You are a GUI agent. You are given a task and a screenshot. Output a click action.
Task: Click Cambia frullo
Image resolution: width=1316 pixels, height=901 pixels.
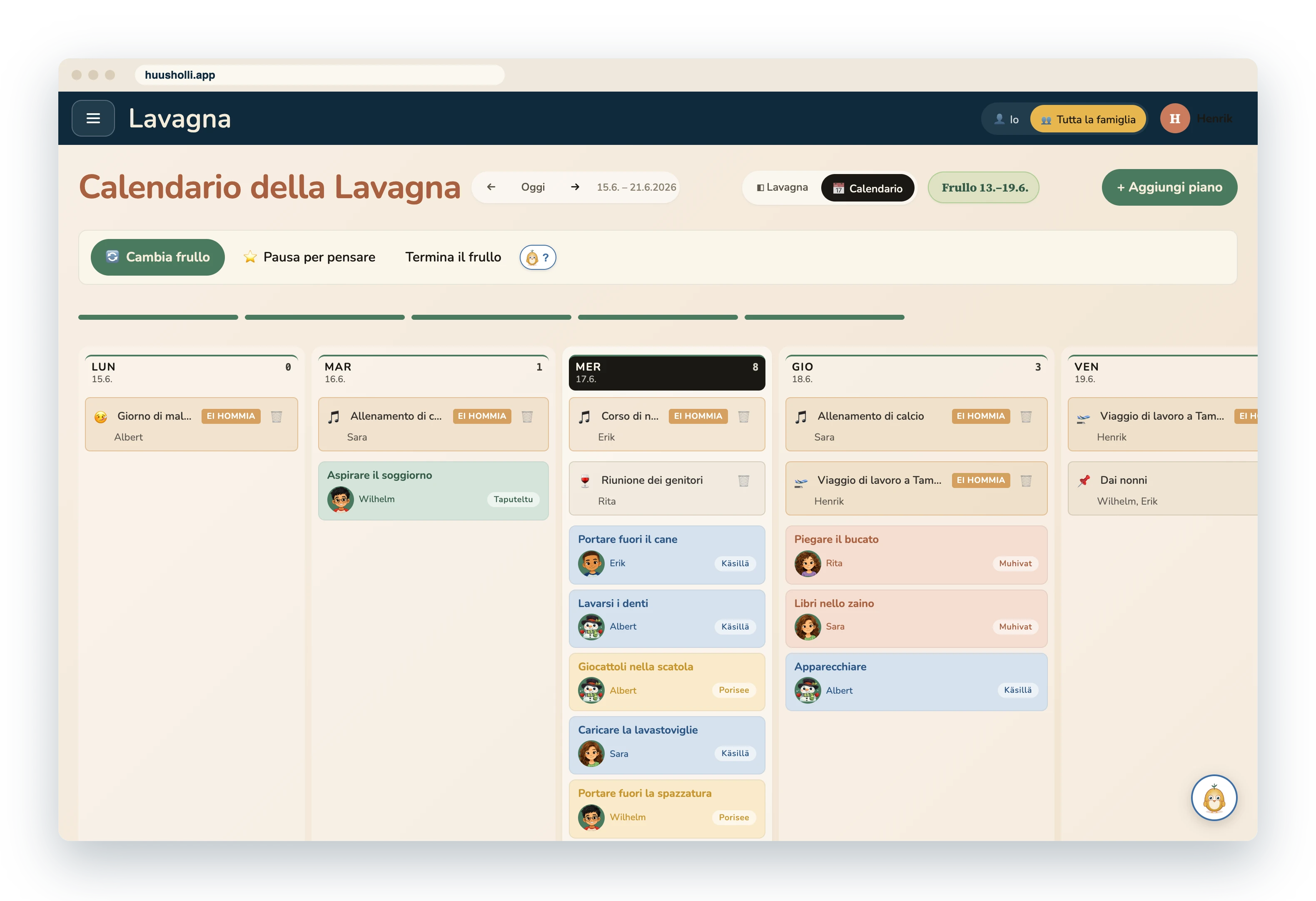pyautogui.click(x=157, y=257)
